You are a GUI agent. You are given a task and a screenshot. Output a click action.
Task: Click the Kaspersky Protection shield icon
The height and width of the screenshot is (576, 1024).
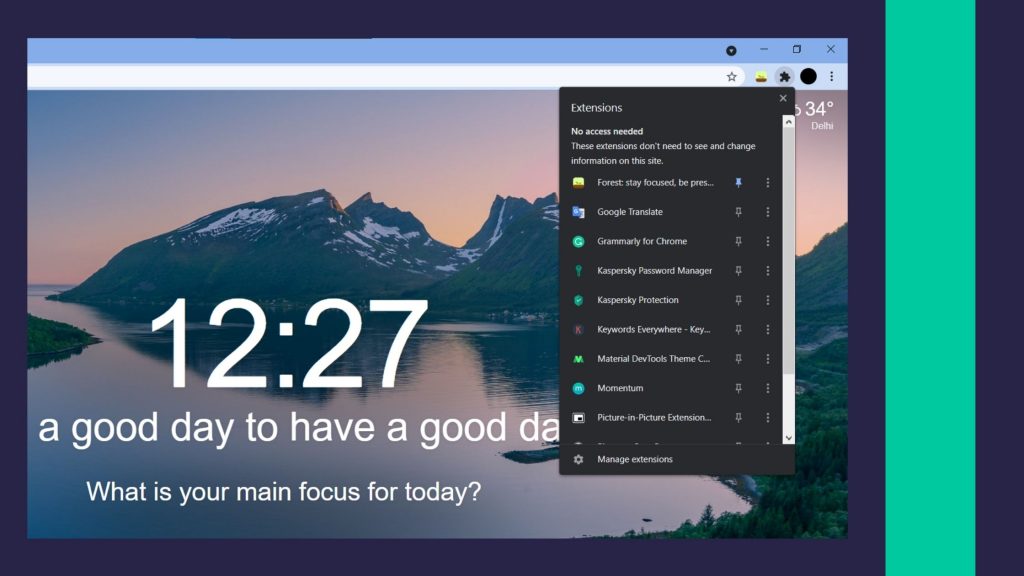click(x=578, y=300)
